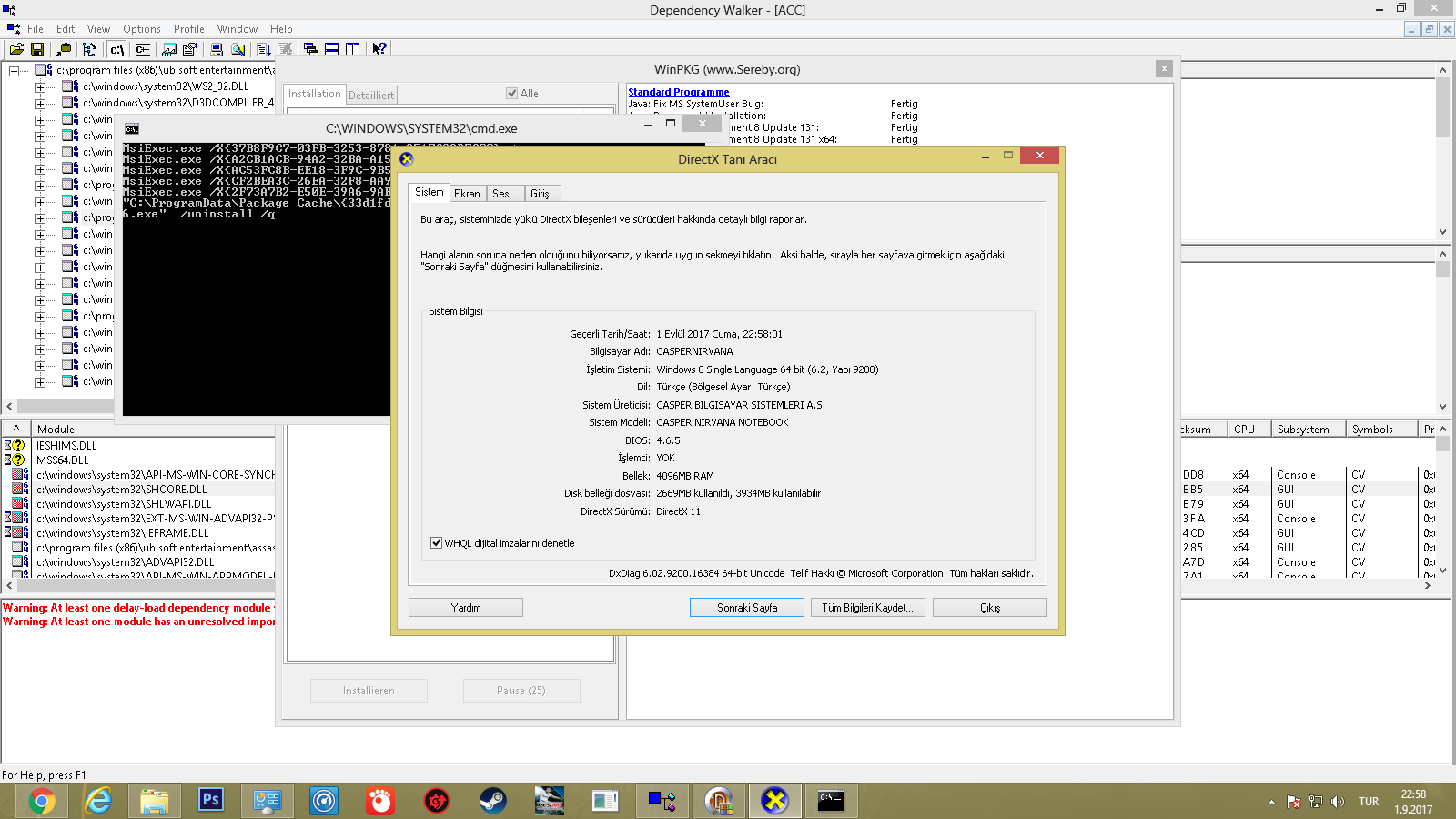Click the external viewer glasses toolbar icon
This screenshot has height=819, width=1456.
click(169, 49)
